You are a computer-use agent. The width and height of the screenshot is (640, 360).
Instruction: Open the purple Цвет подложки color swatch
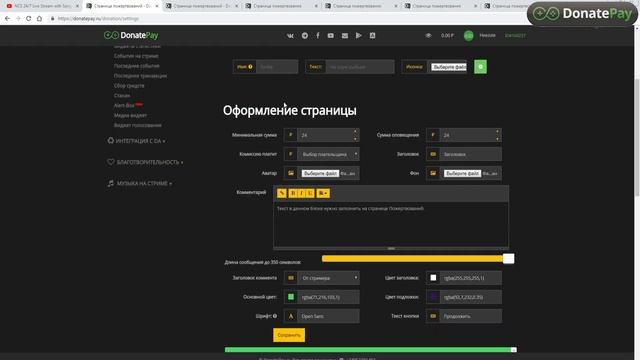[433, 297]
